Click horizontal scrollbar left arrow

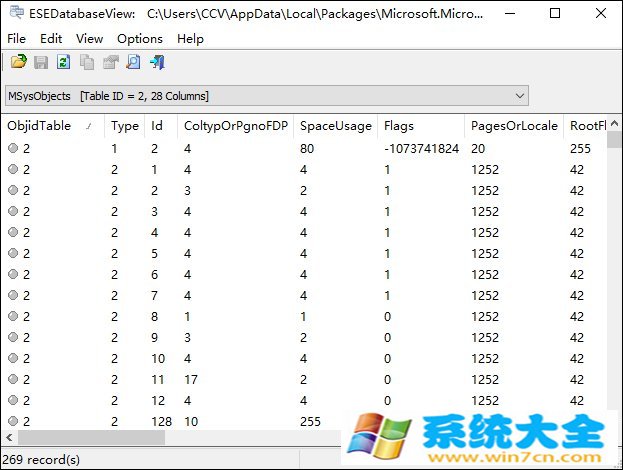click(x=9, y=438)
